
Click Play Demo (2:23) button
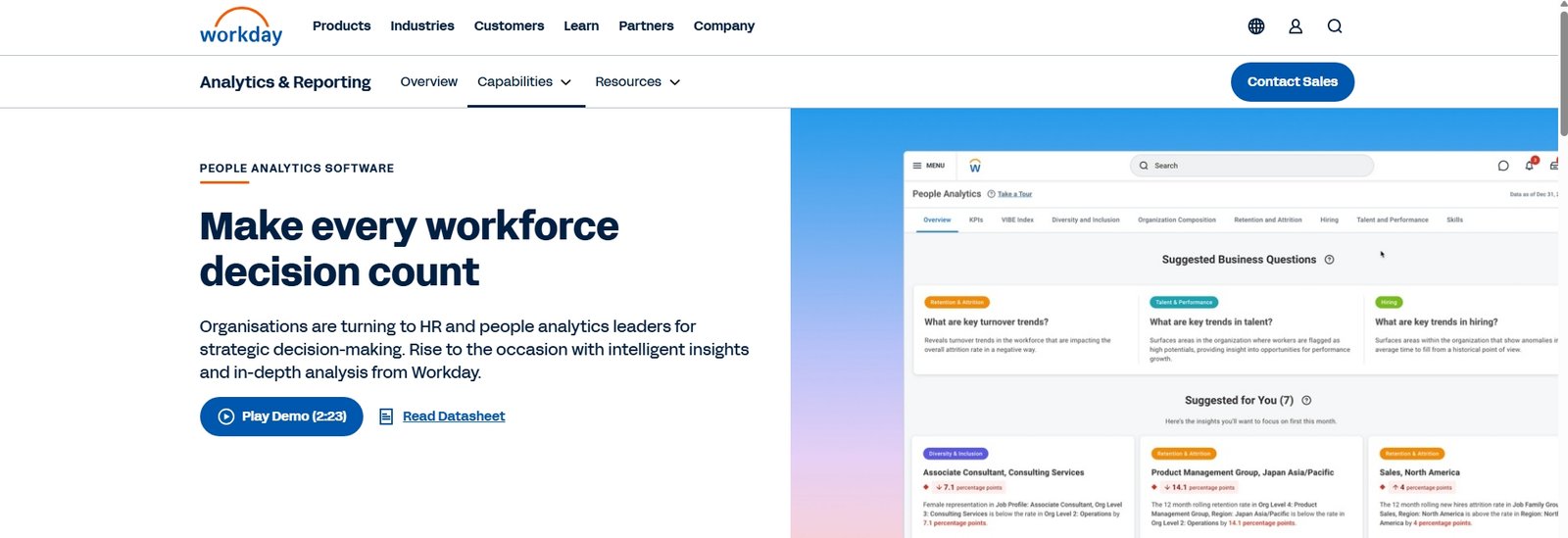(x=281, y=416)
